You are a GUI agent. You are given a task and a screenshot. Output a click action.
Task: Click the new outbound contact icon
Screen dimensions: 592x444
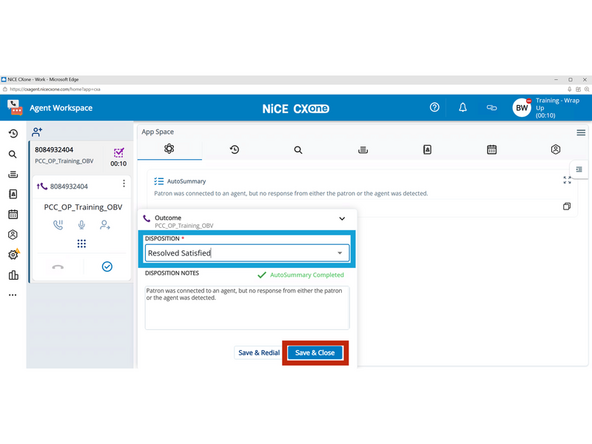tap(37, 132)
